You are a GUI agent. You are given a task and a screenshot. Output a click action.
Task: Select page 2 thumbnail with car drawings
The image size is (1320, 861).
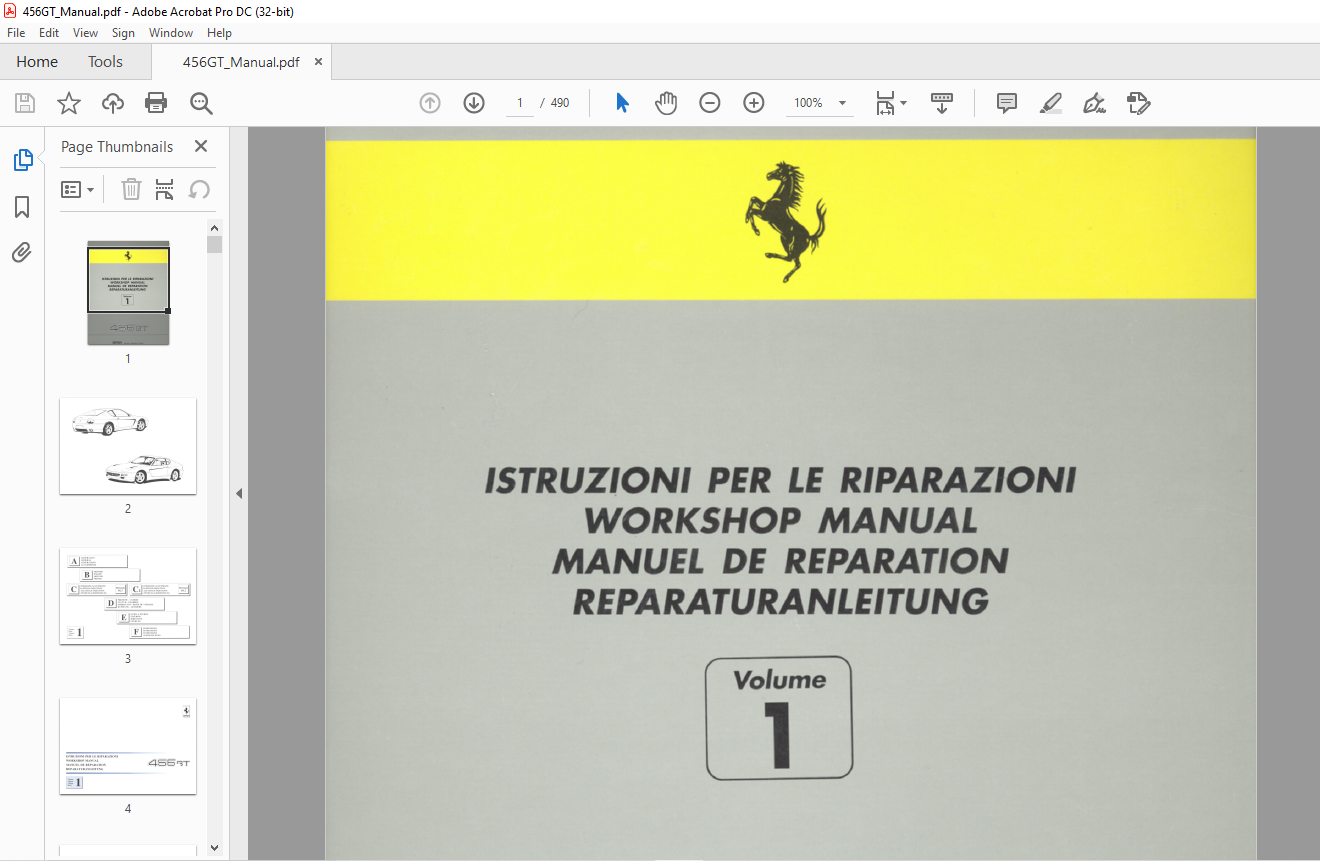click(x=128, y=446)
